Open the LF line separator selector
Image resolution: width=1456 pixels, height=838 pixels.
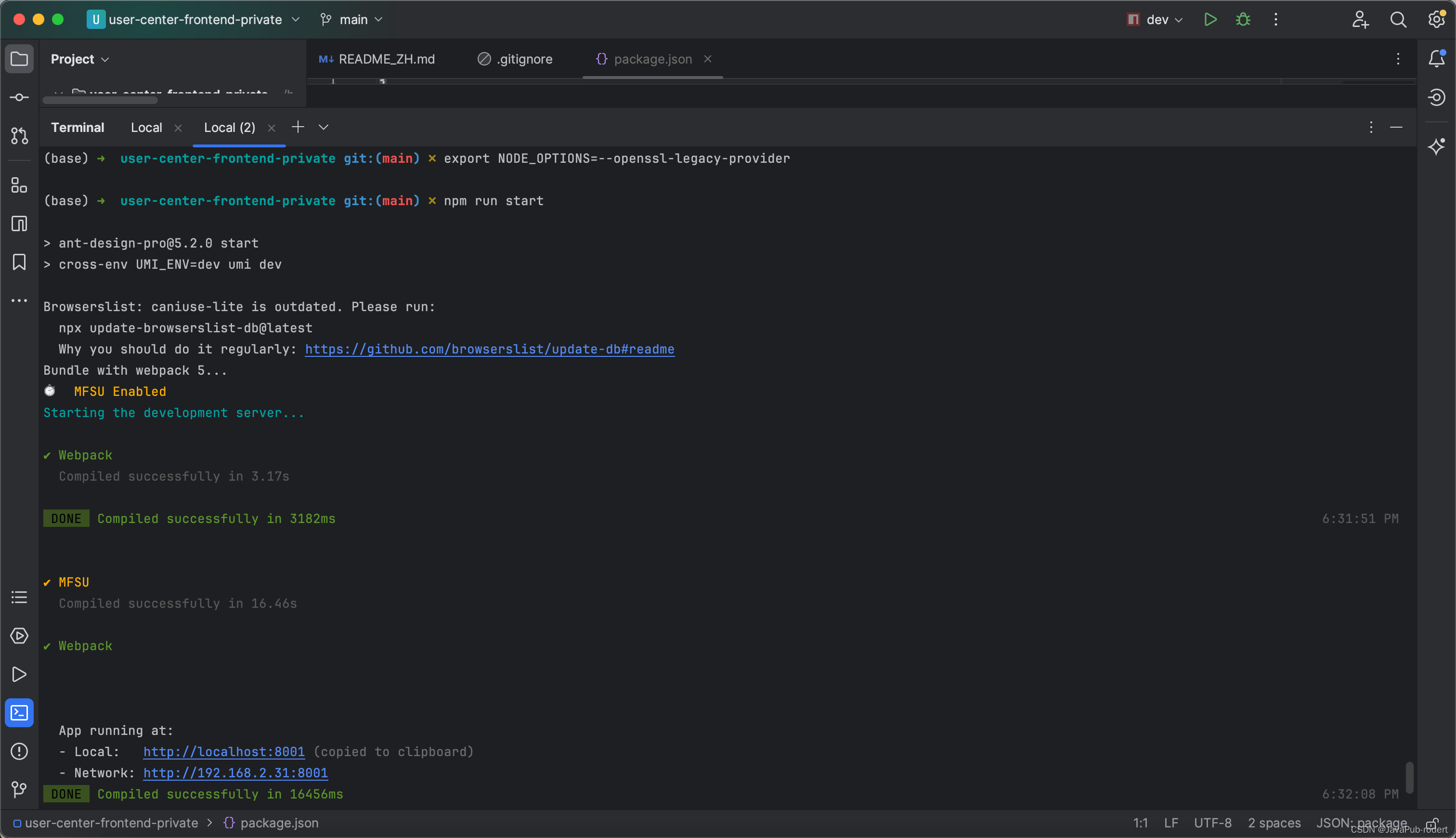coord(1170,823)
